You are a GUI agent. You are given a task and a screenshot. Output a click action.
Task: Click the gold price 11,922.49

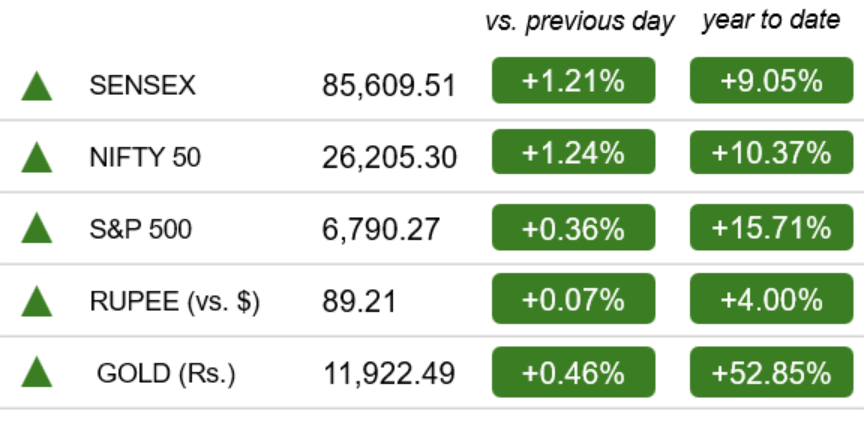(389, 374)
